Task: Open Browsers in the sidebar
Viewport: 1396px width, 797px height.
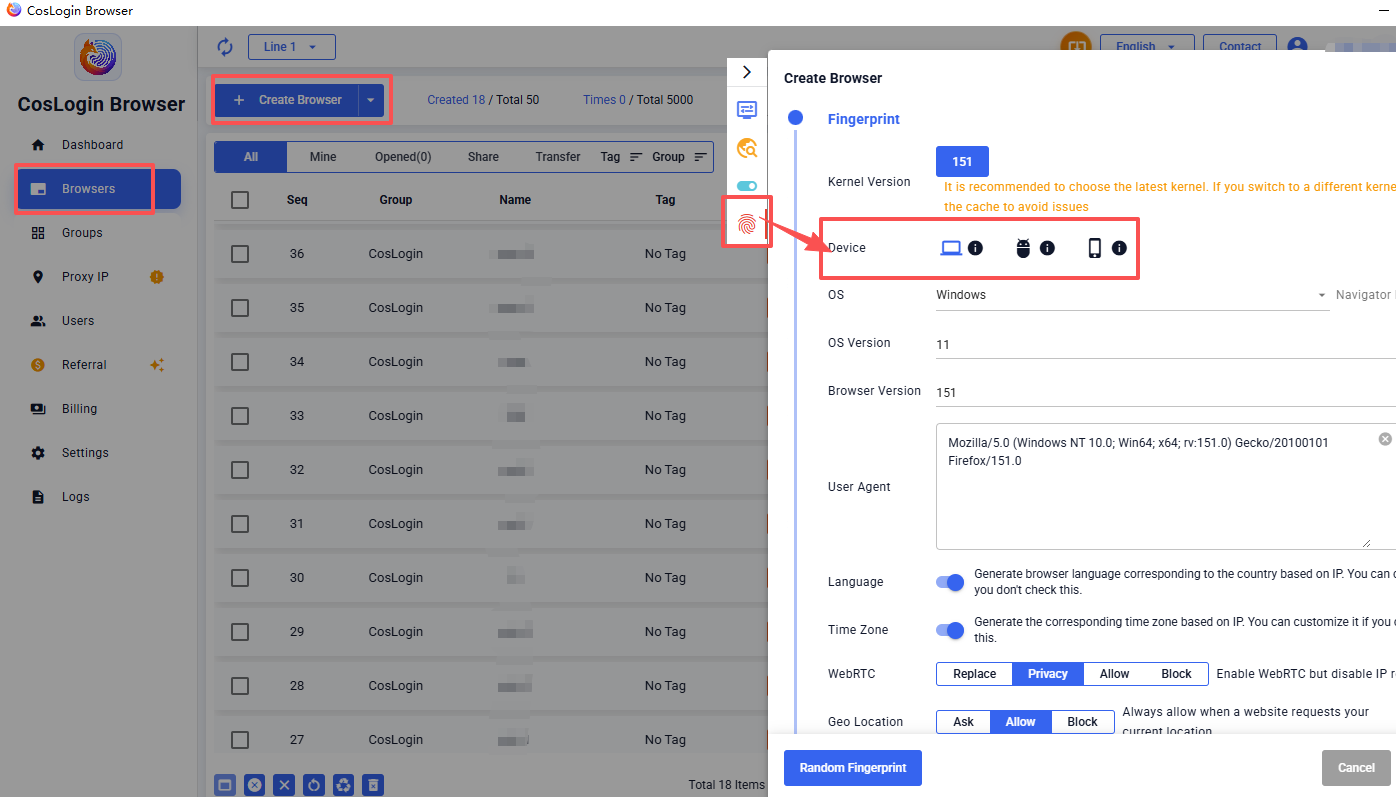Action: click(98, 189)
